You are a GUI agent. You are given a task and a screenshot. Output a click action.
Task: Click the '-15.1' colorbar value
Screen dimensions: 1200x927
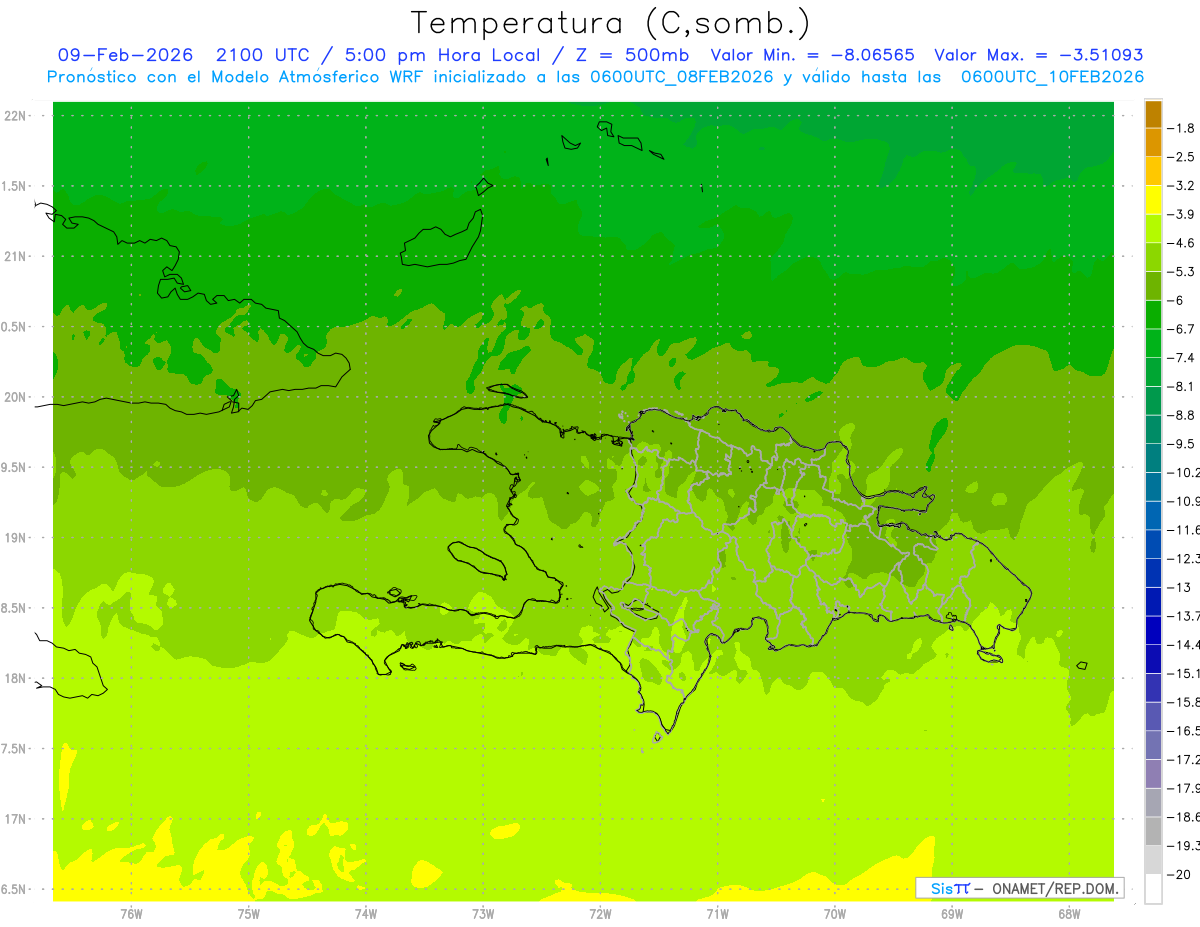click(x=1184, y=673)
